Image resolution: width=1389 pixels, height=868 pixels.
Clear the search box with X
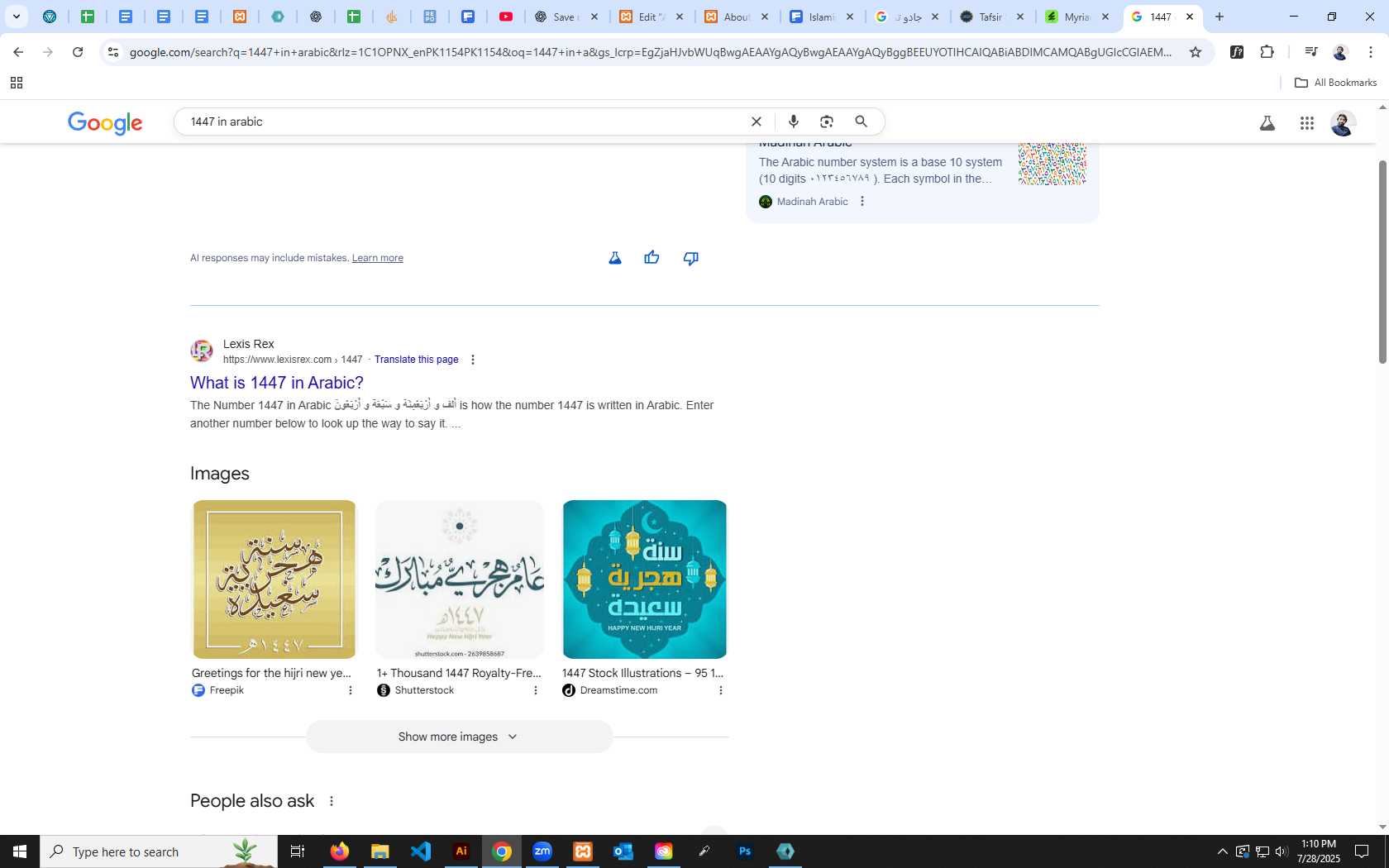click(x=756, y=122)
